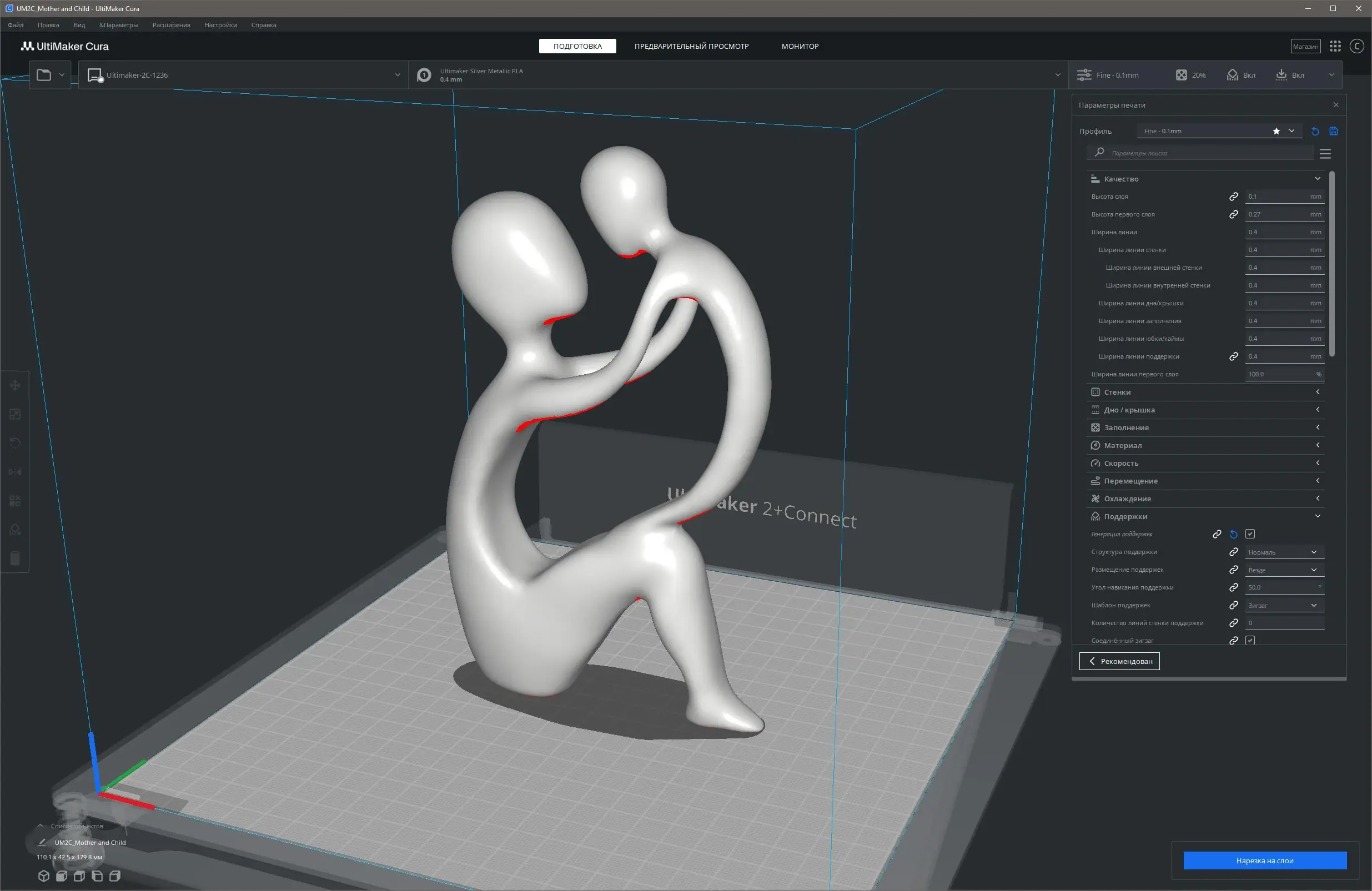Toggle the Генерация поддержек checkbox

(x=1250, y=534)
